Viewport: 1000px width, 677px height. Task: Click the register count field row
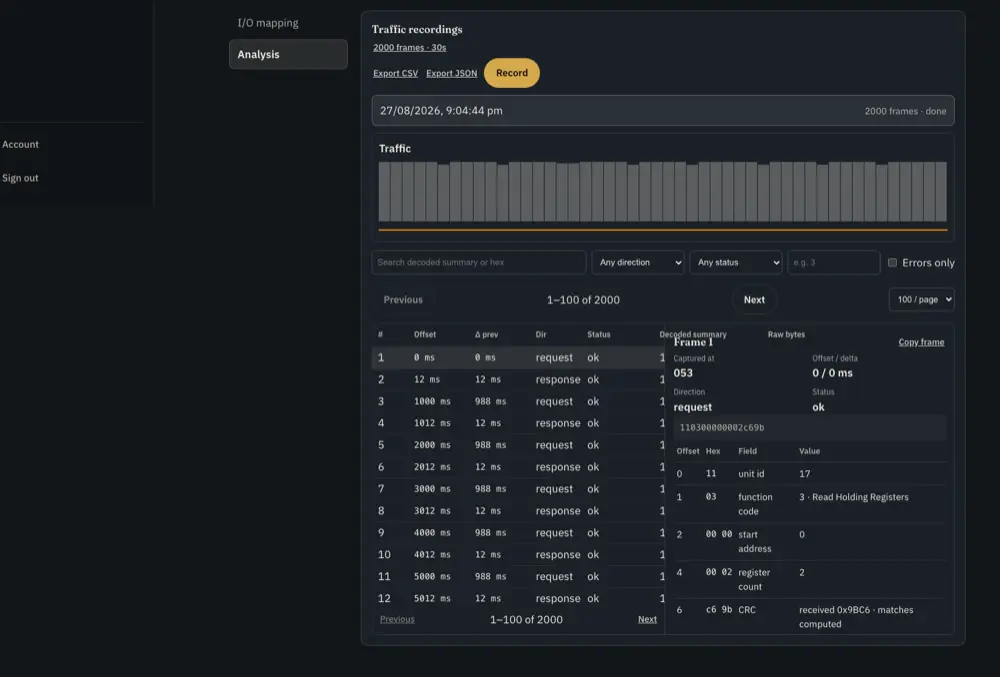coord(811,579)
